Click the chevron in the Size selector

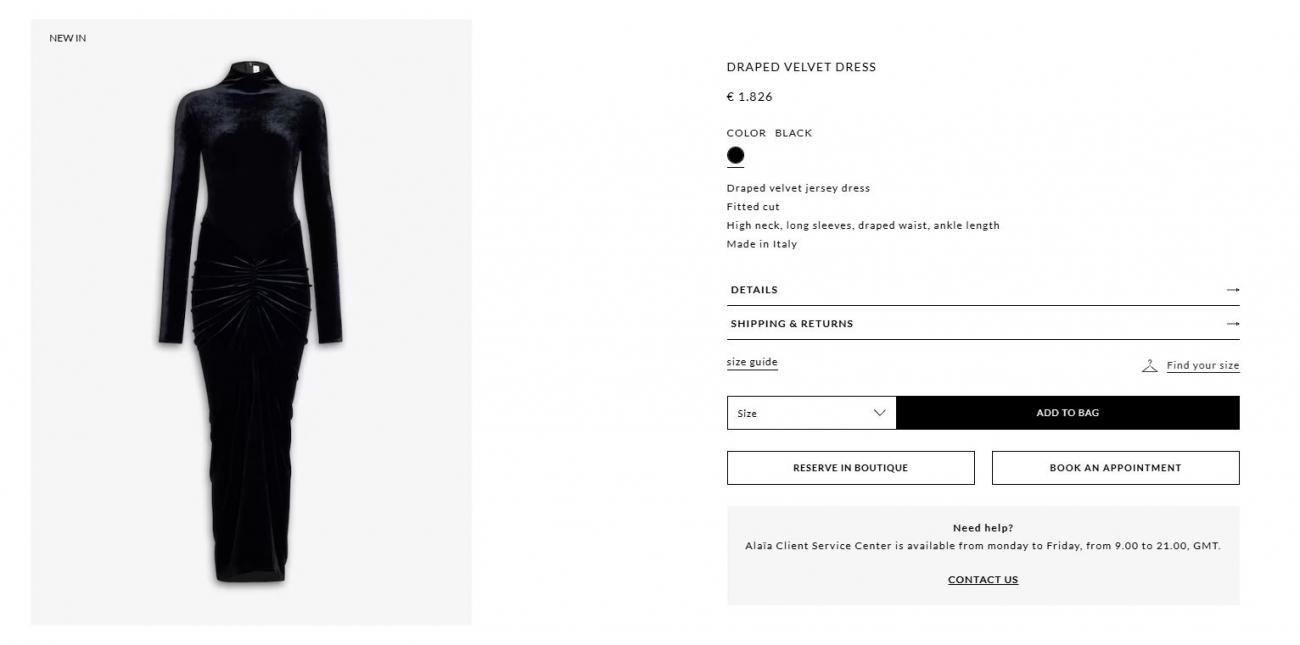(x=879, y=413)
